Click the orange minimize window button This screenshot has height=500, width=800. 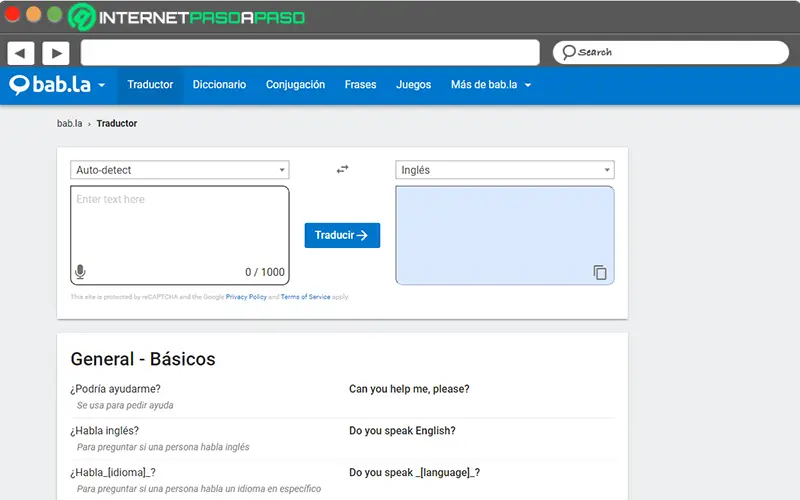point(33,14)
